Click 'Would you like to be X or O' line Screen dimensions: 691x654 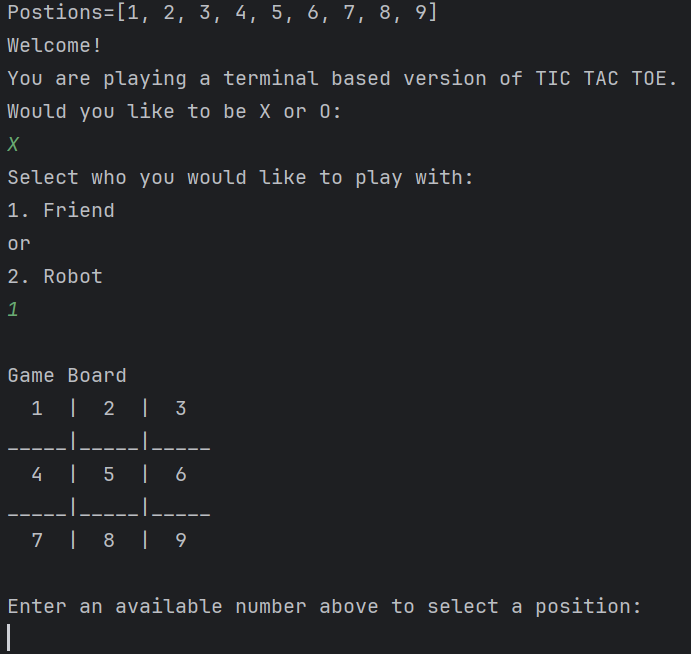pos(174,112)
